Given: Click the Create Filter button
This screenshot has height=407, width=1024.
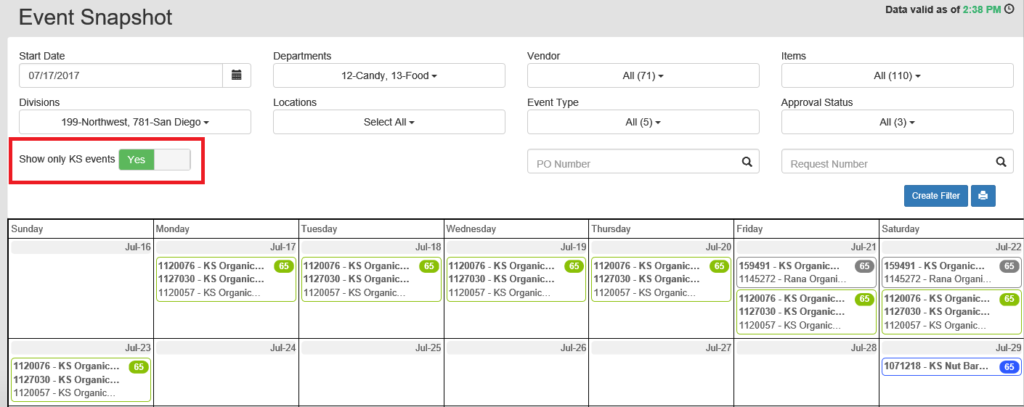Looking at the screenshot, I should pos(934,196).
